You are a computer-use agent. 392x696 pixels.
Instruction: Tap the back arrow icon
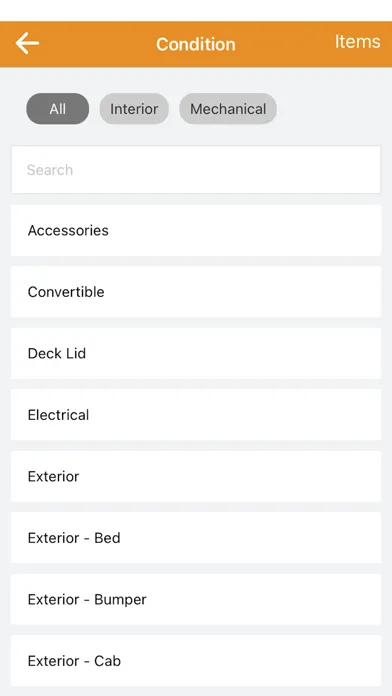[28, 44]
